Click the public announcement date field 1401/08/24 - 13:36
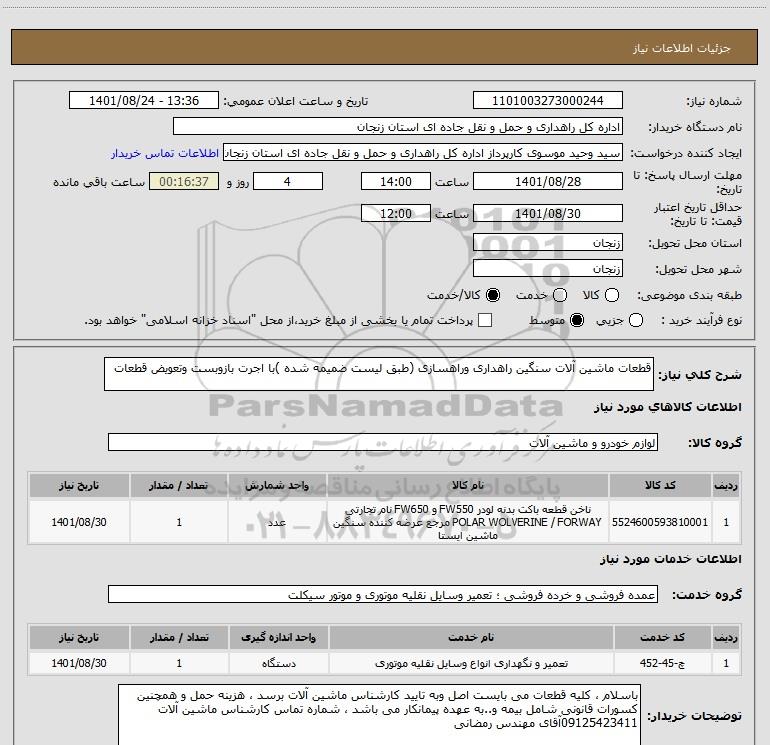 click(144, 101)
